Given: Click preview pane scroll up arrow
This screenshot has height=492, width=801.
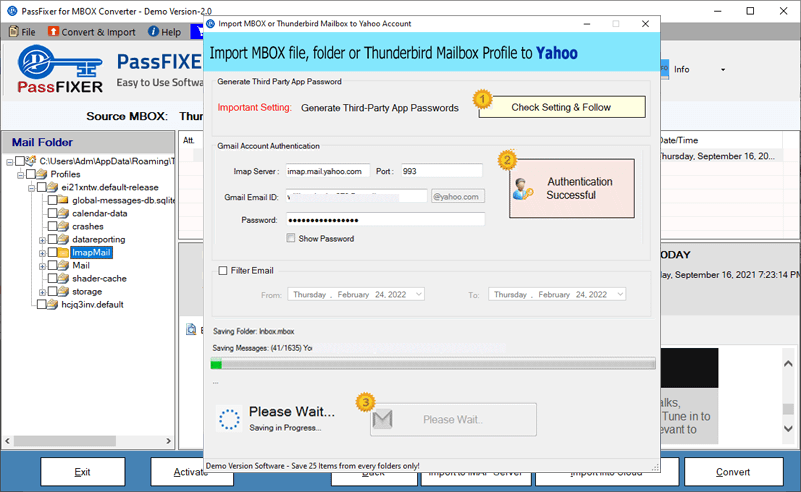Looking at the screenshot, I should click(x=788, y=363).
